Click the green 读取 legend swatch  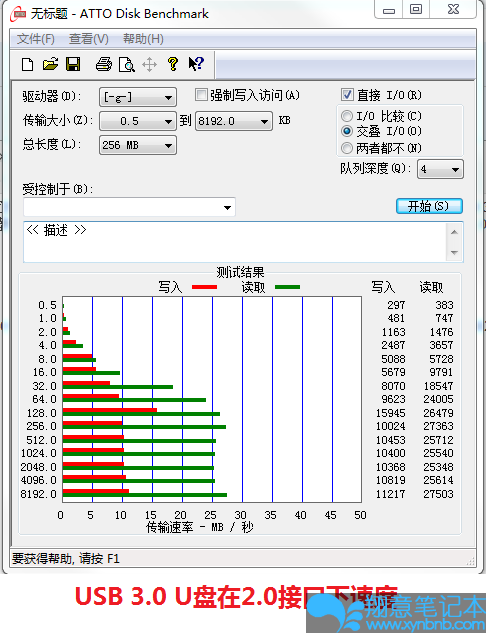pos(287,287)
